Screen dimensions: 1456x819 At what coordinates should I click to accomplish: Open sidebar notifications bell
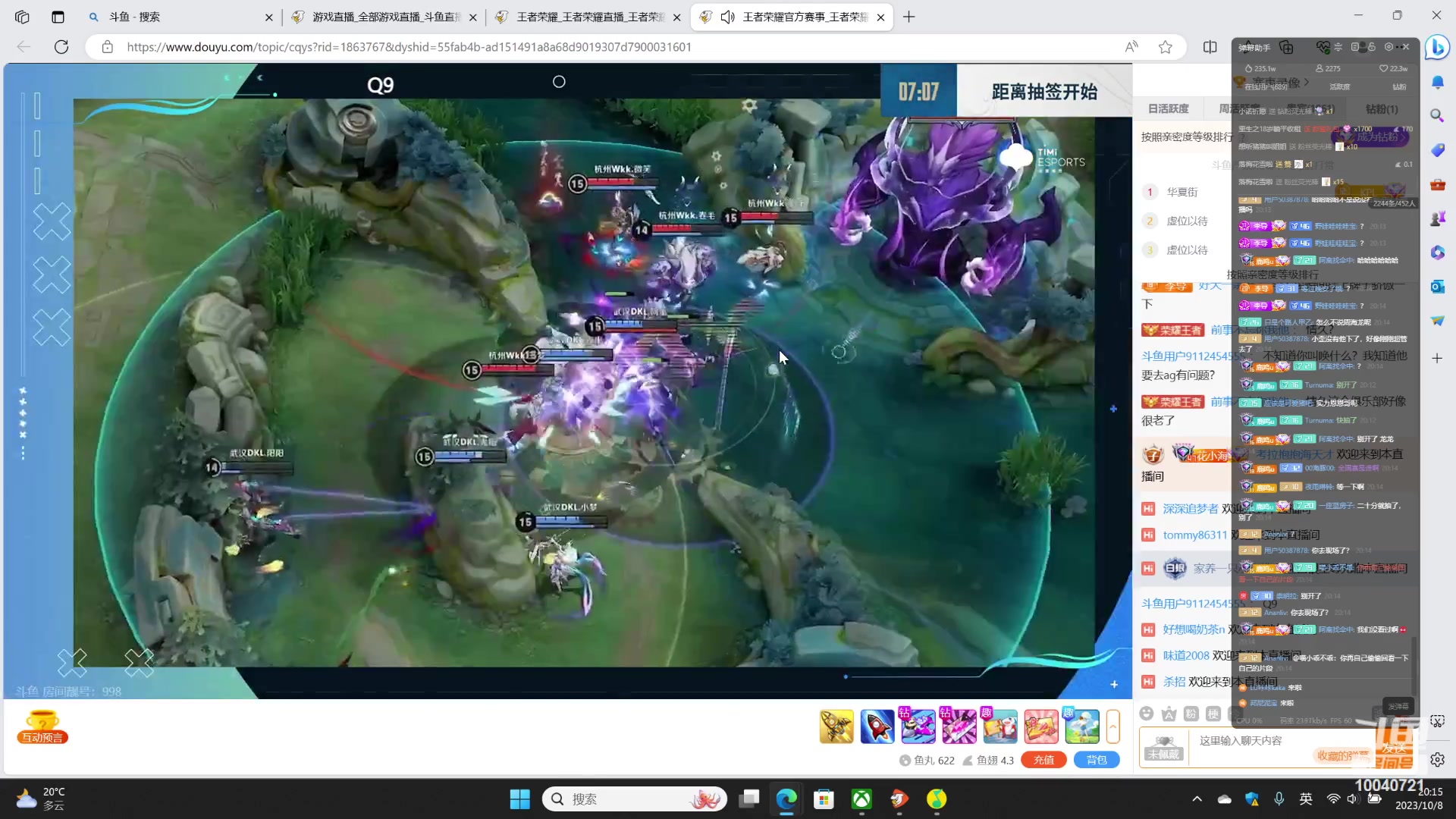pos(1437,82)
